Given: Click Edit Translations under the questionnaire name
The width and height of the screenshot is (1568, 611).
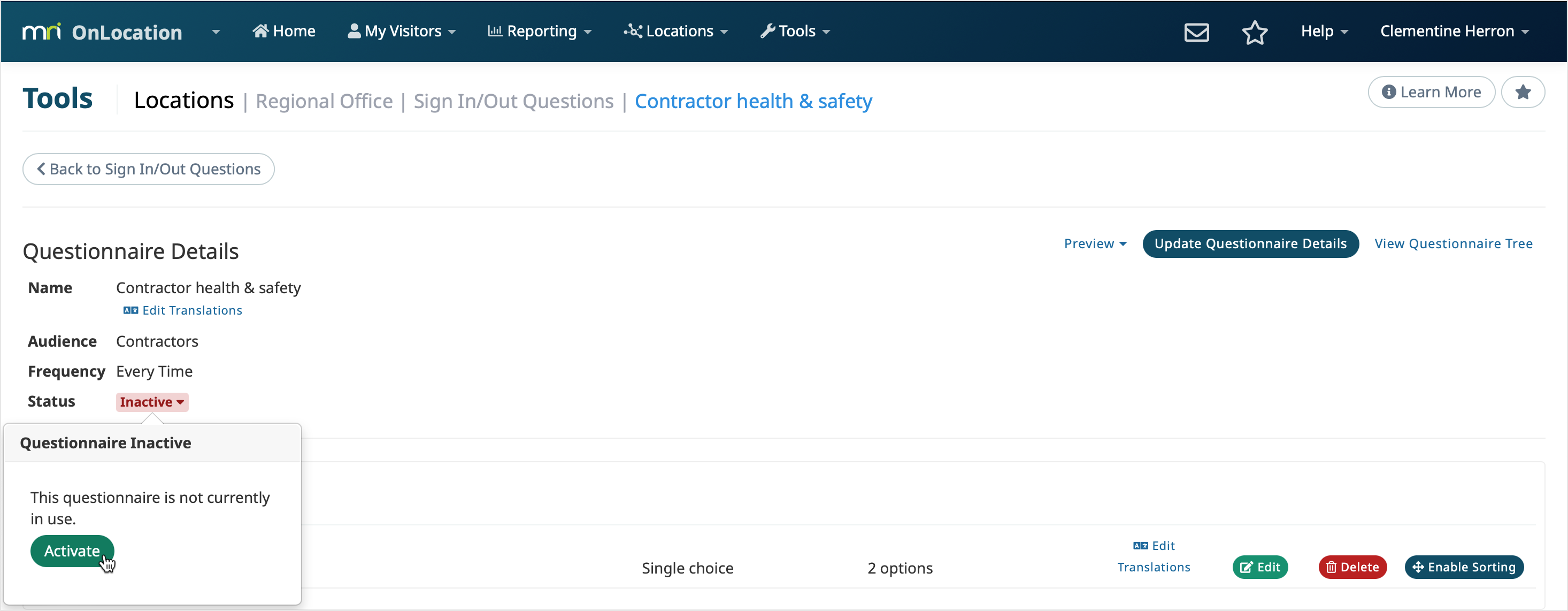Looking at the screenshot, I should [182, 311].
